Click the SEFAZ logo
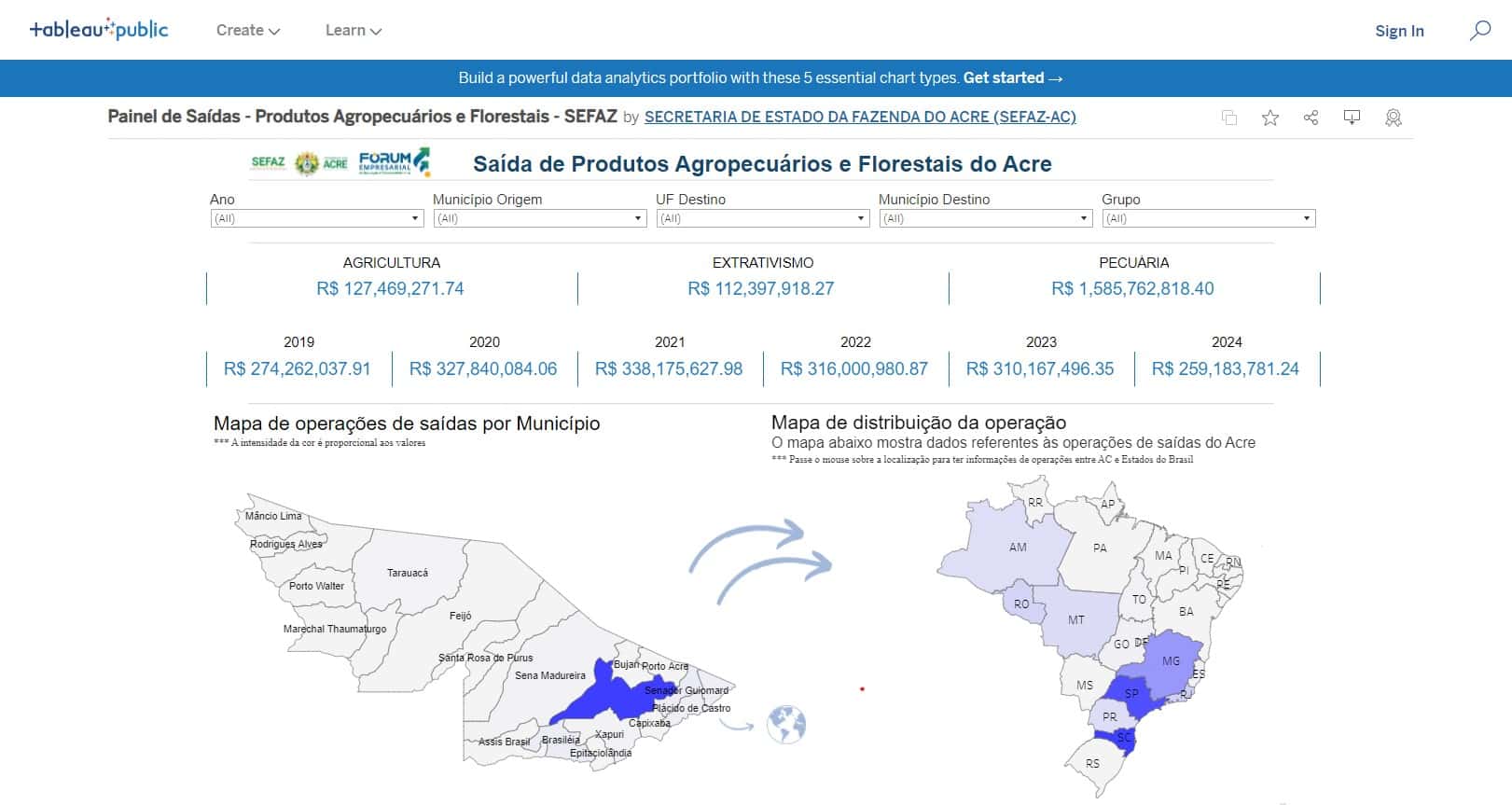 [268, 162]
